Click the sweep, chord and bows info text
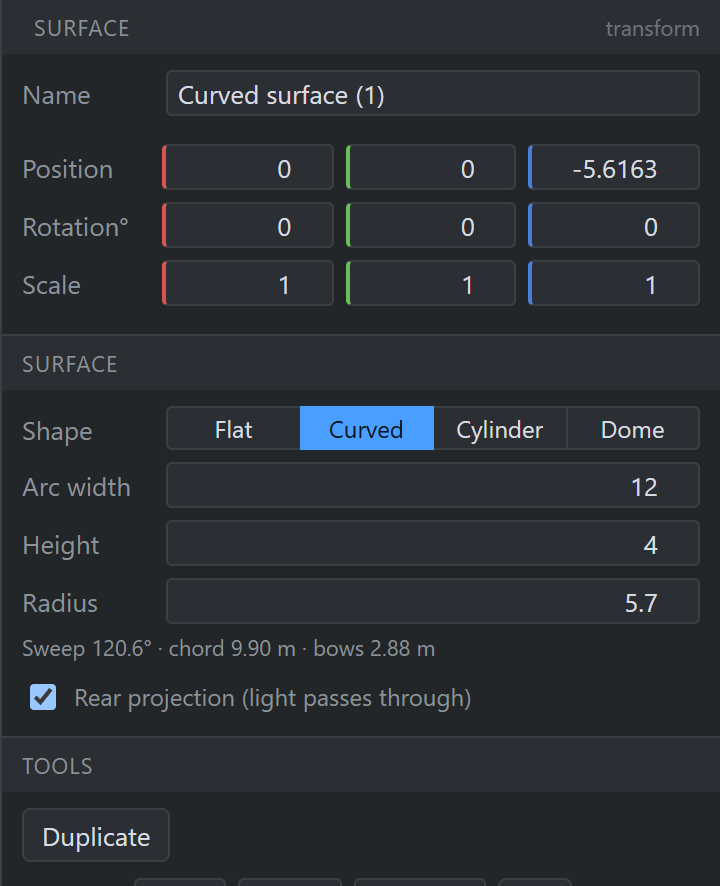The image size is (720, 886). pyautogui.click(x=228, y=649)
